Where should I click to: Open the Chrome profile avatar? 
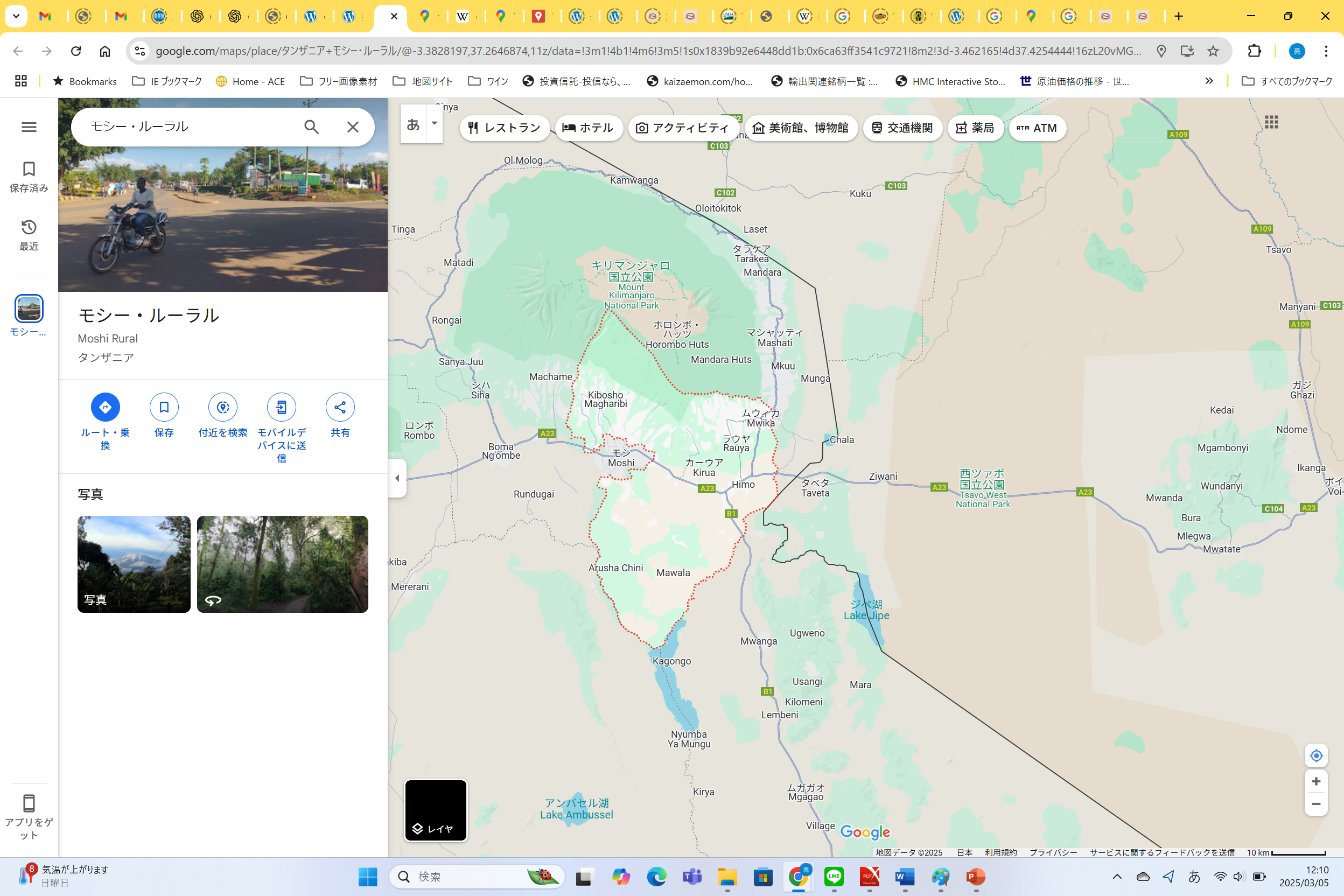(x=1297, y=51)
